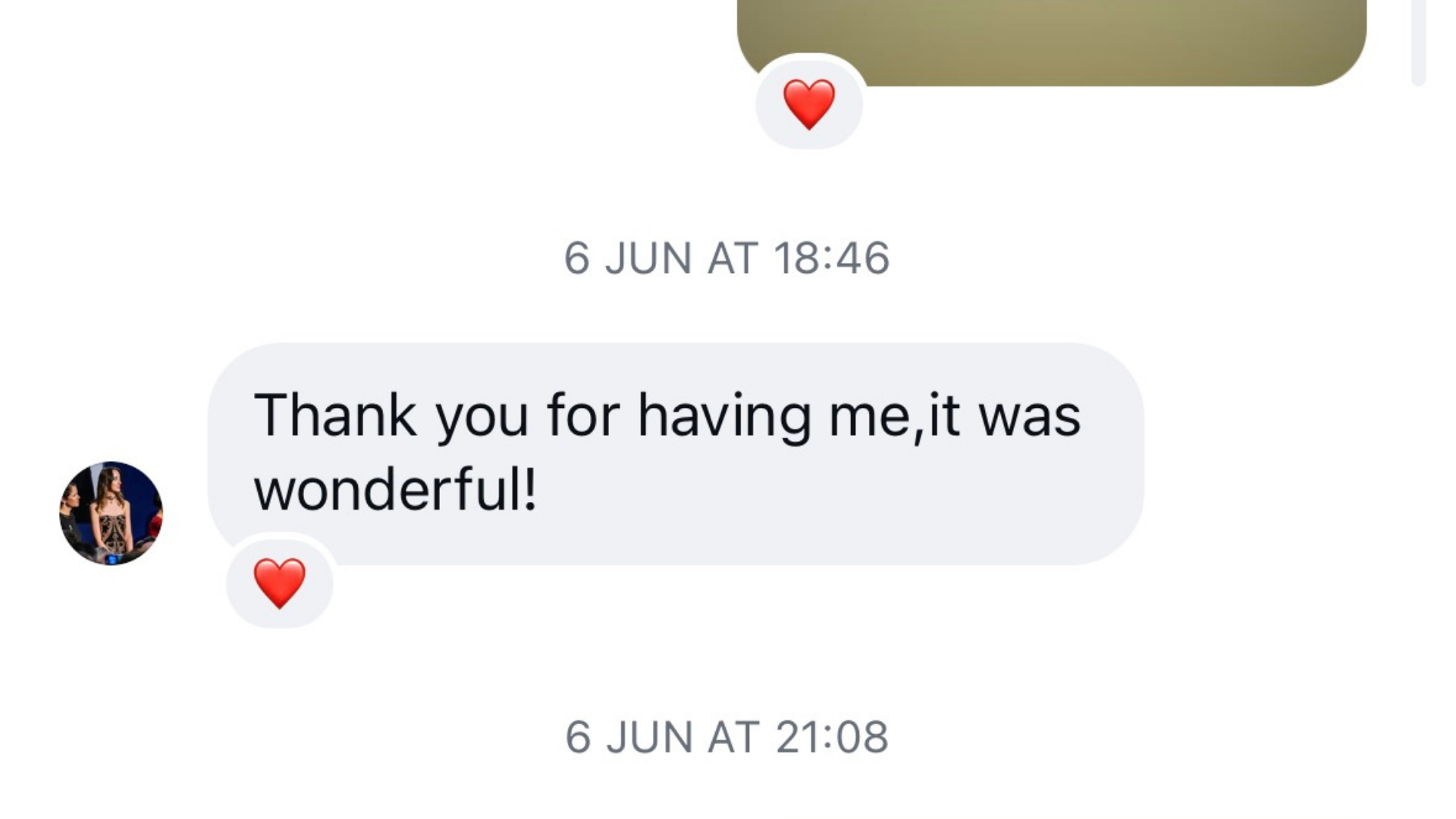Open the sender's profile picture
The width and height of the screenshot is (1456, 819).
(111, 513)
